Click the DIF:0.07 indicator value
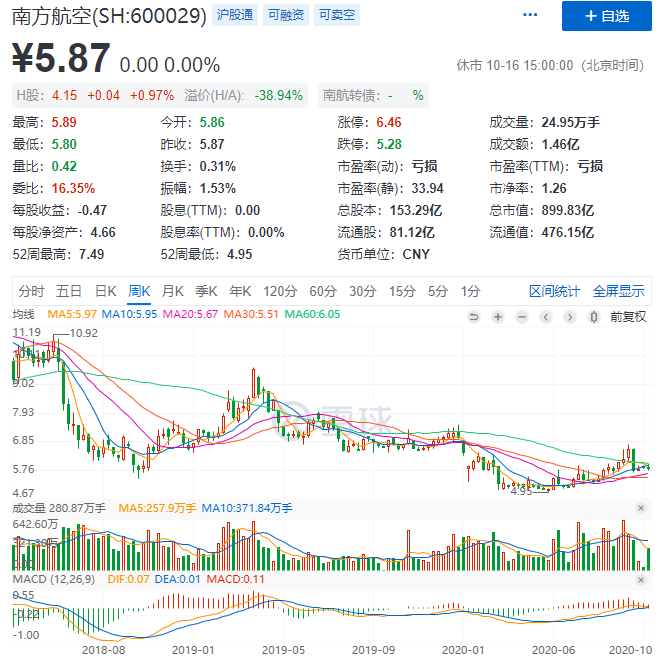The width and height of the screenshot is (660, 658). point(128,580)
